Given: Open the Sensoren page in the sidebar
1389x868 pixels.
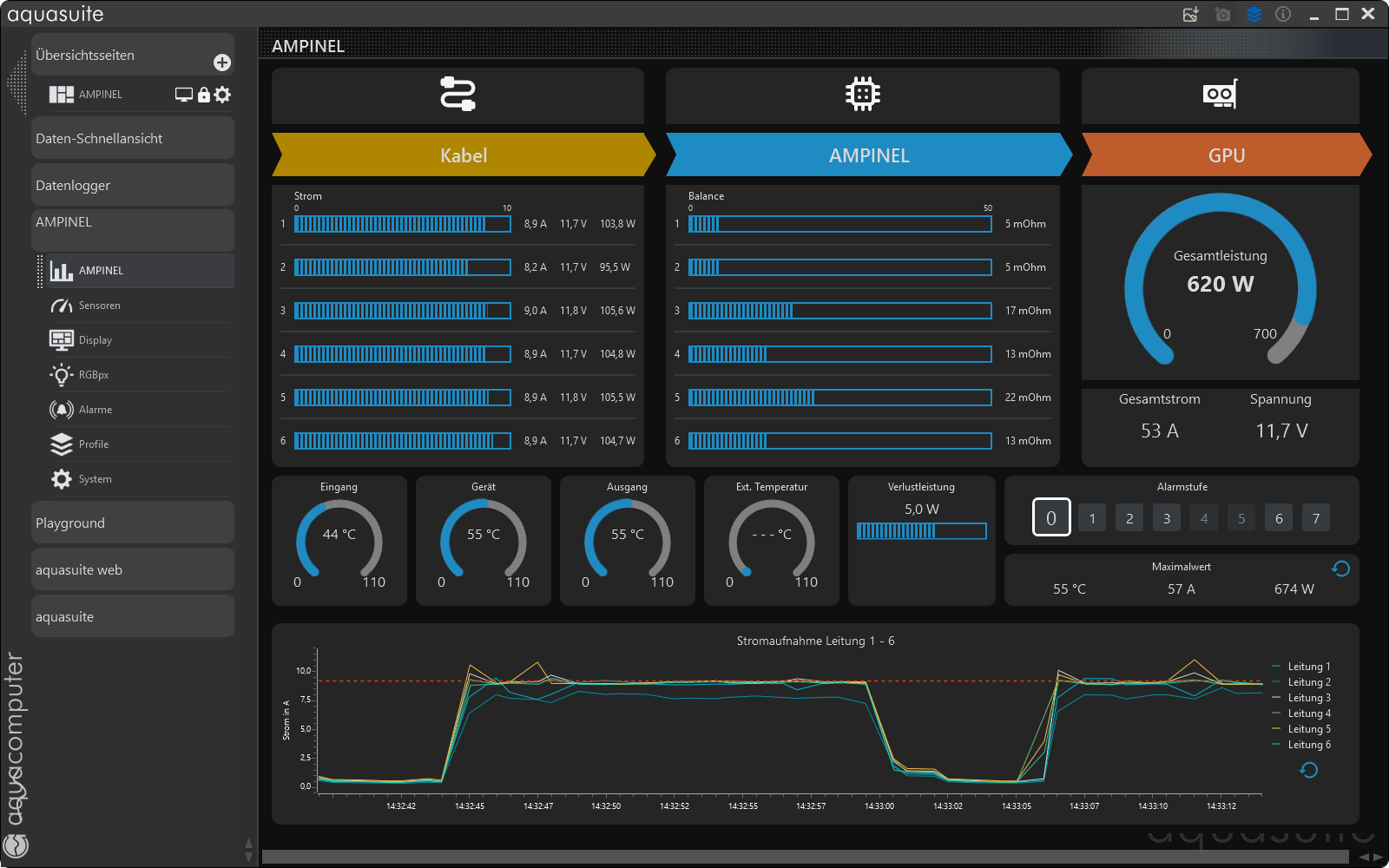Looking at the screenshot, I should [x=100, y=305].
